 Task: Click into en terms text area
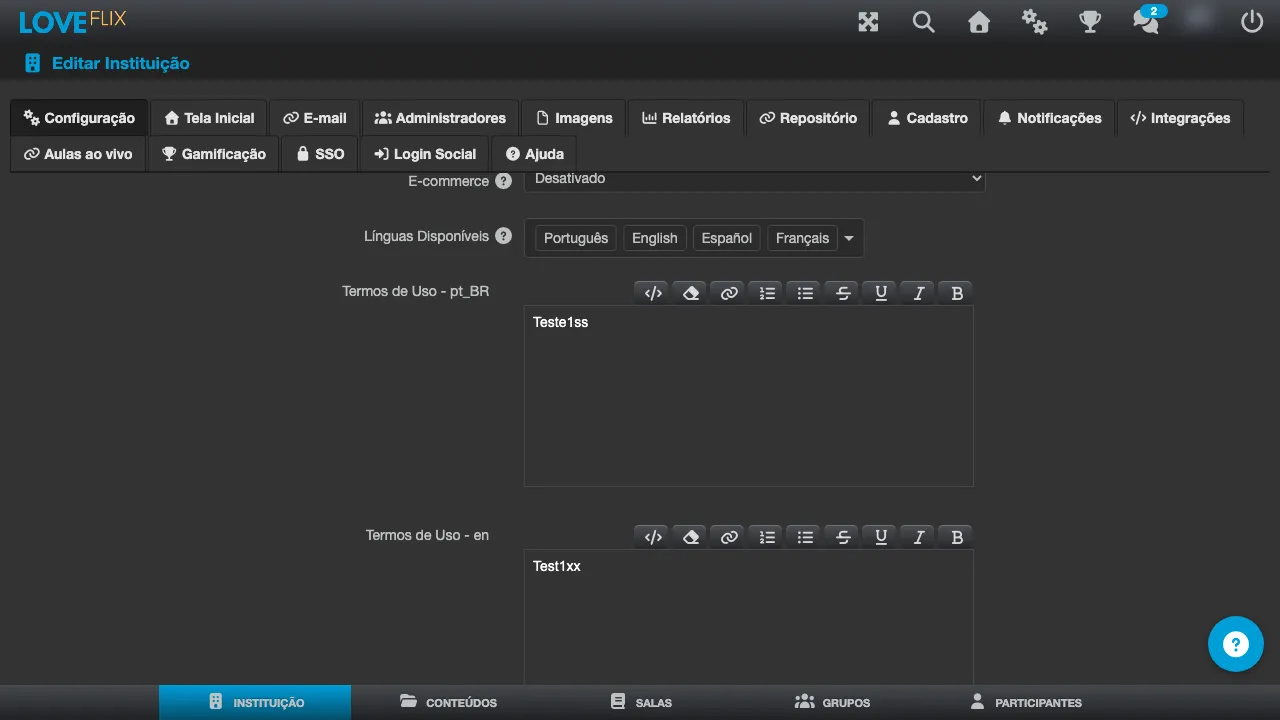tap(748, 617)
